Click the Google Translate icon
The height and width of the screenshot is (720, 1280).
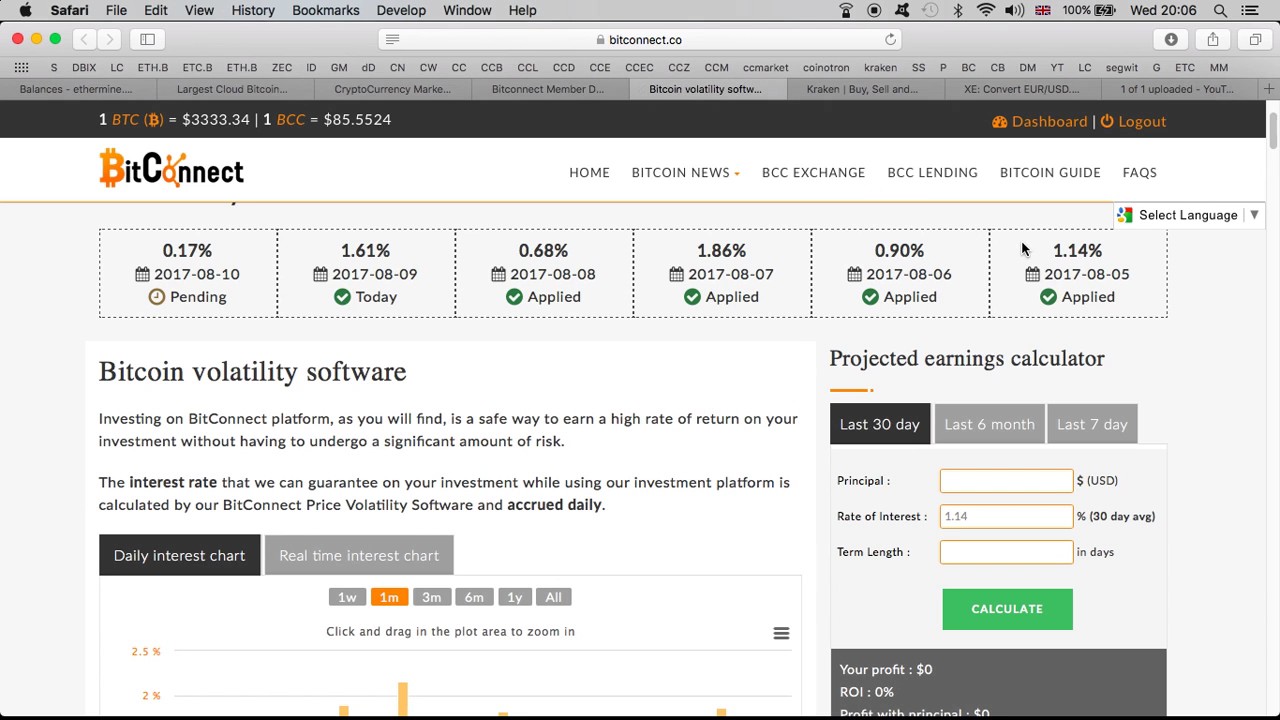(x=1125, y=215)
